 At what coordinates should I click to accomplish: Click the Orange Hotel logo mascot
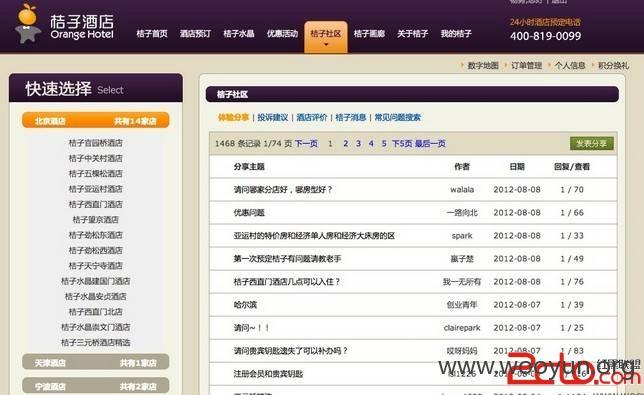click(x=28, y=23)
